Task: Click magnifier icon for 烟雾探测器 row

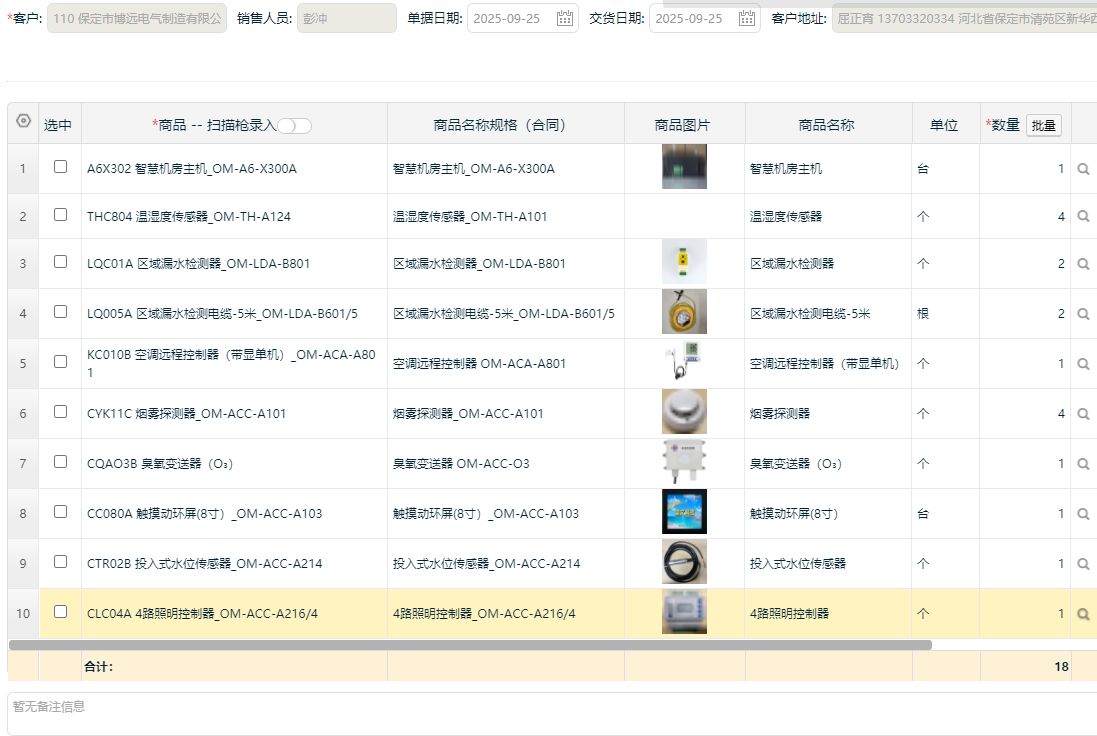Action: click(x=1083, y=414)
